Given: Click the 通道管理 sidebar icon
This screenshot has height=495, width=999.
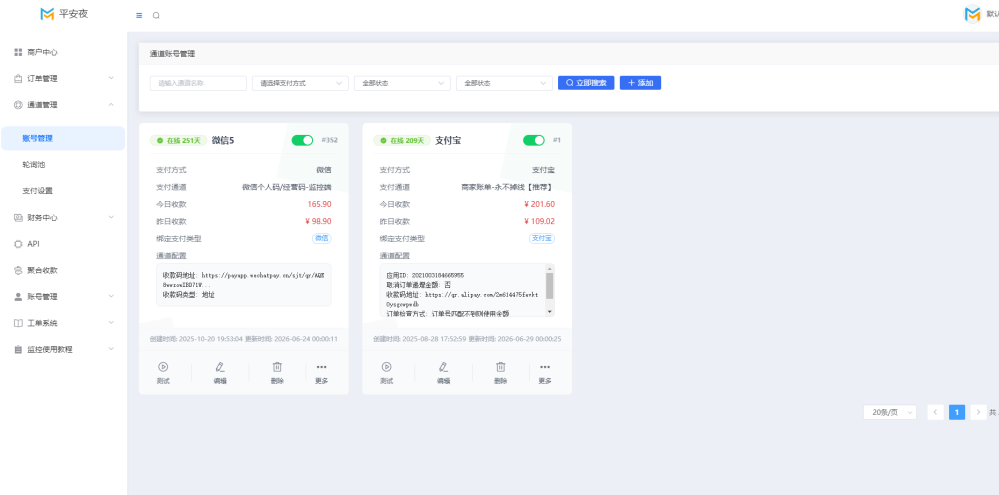Looking at the screenshot, I should (18, 105).
